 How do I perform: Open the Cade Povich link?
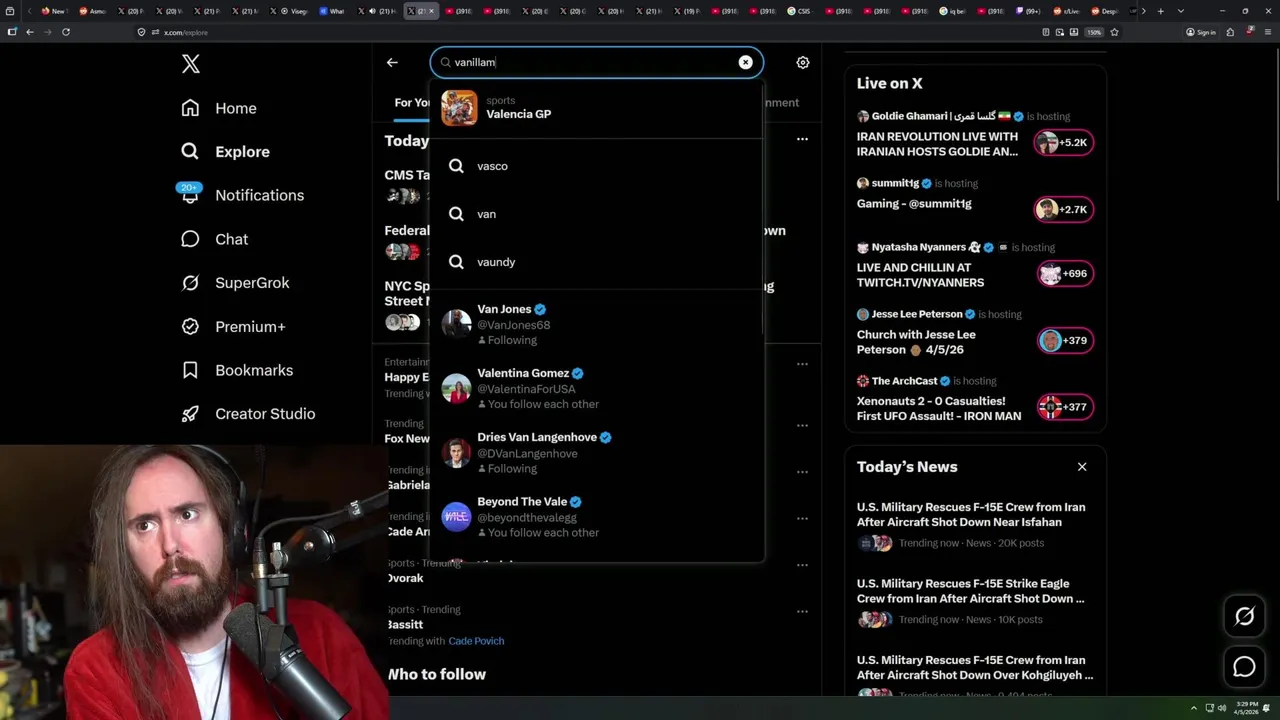(x=476, y=641)
